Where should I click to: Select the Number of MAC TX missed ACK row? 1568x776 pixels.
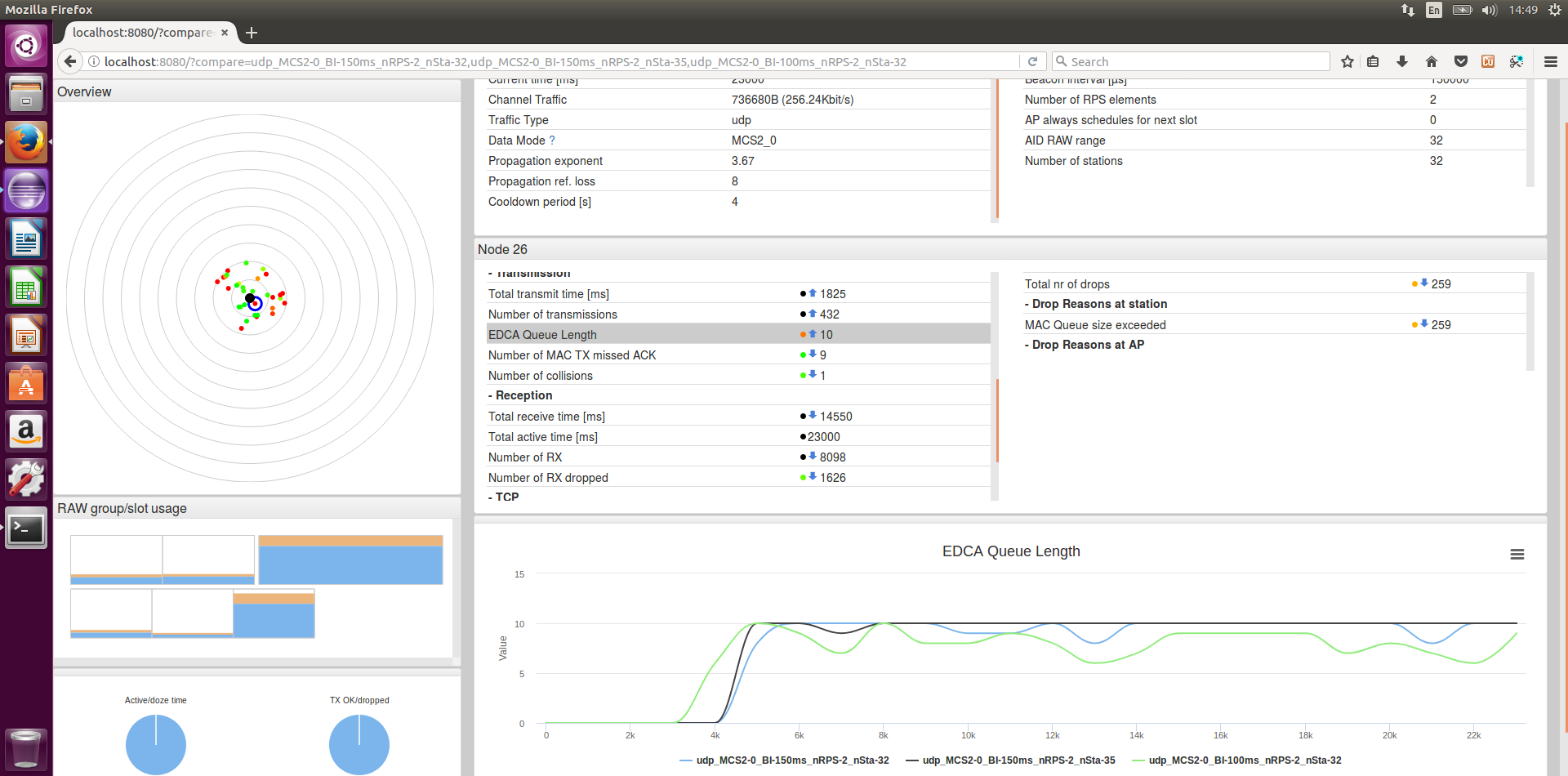tap(738, 355)
